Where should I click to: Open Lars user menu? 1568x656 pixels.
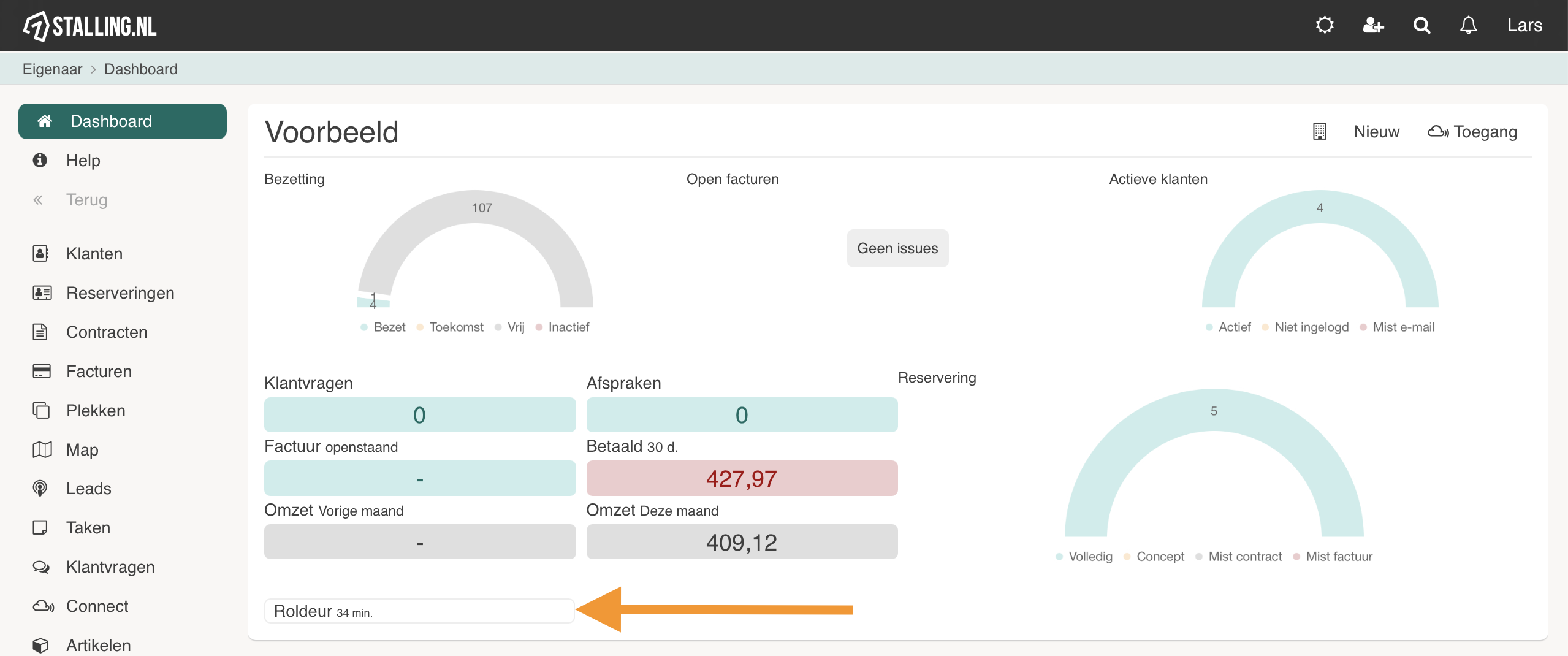click(x=1524, y=25)
